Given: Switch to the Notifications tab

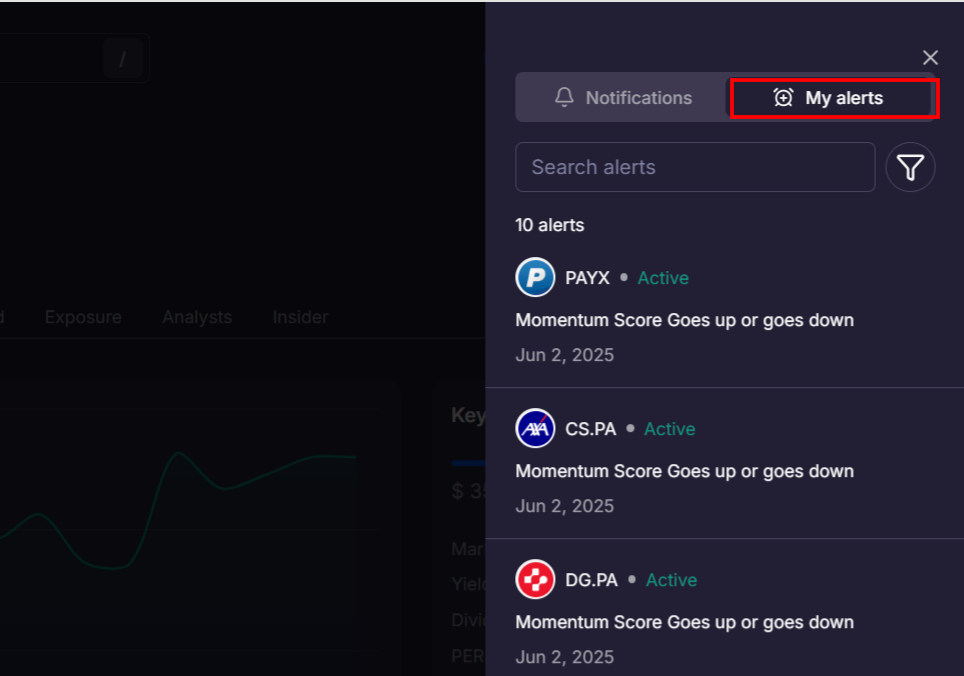Looking at the screenshot, I should (622, 98).
